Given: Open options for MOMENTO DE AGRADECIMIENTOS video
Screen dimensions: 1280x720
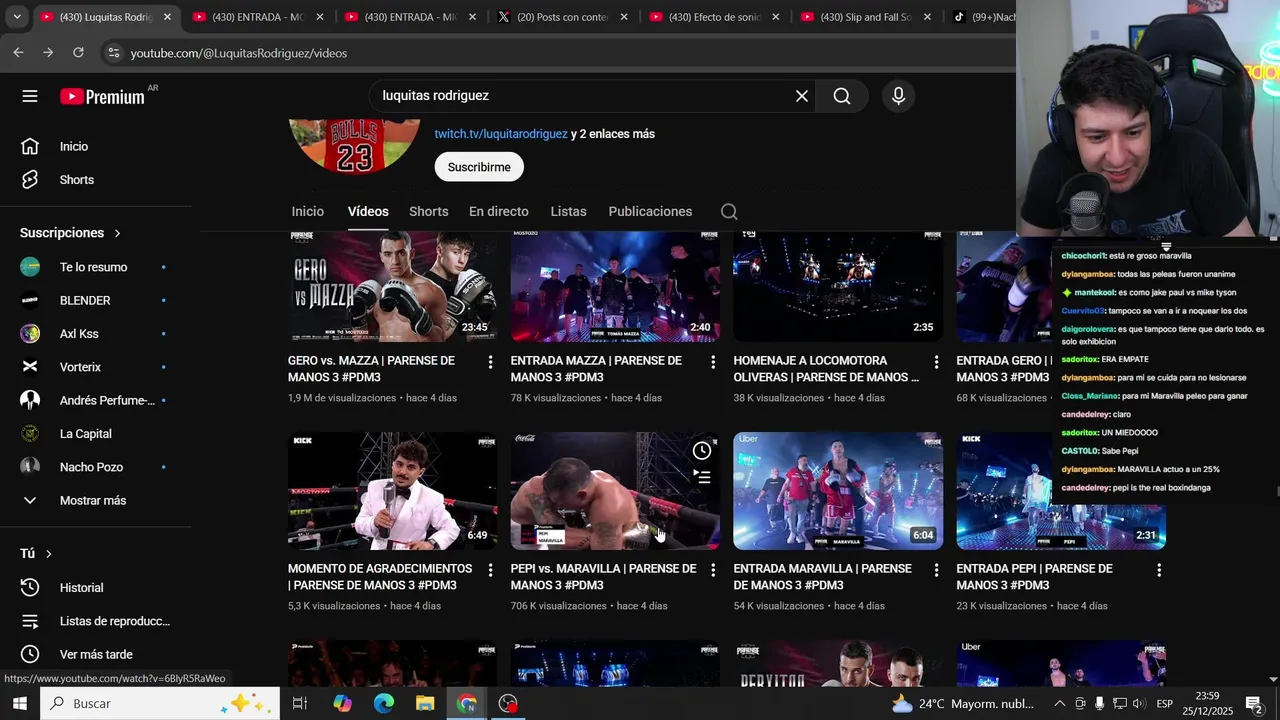Looking at the screenshot, I should [490, 570].
